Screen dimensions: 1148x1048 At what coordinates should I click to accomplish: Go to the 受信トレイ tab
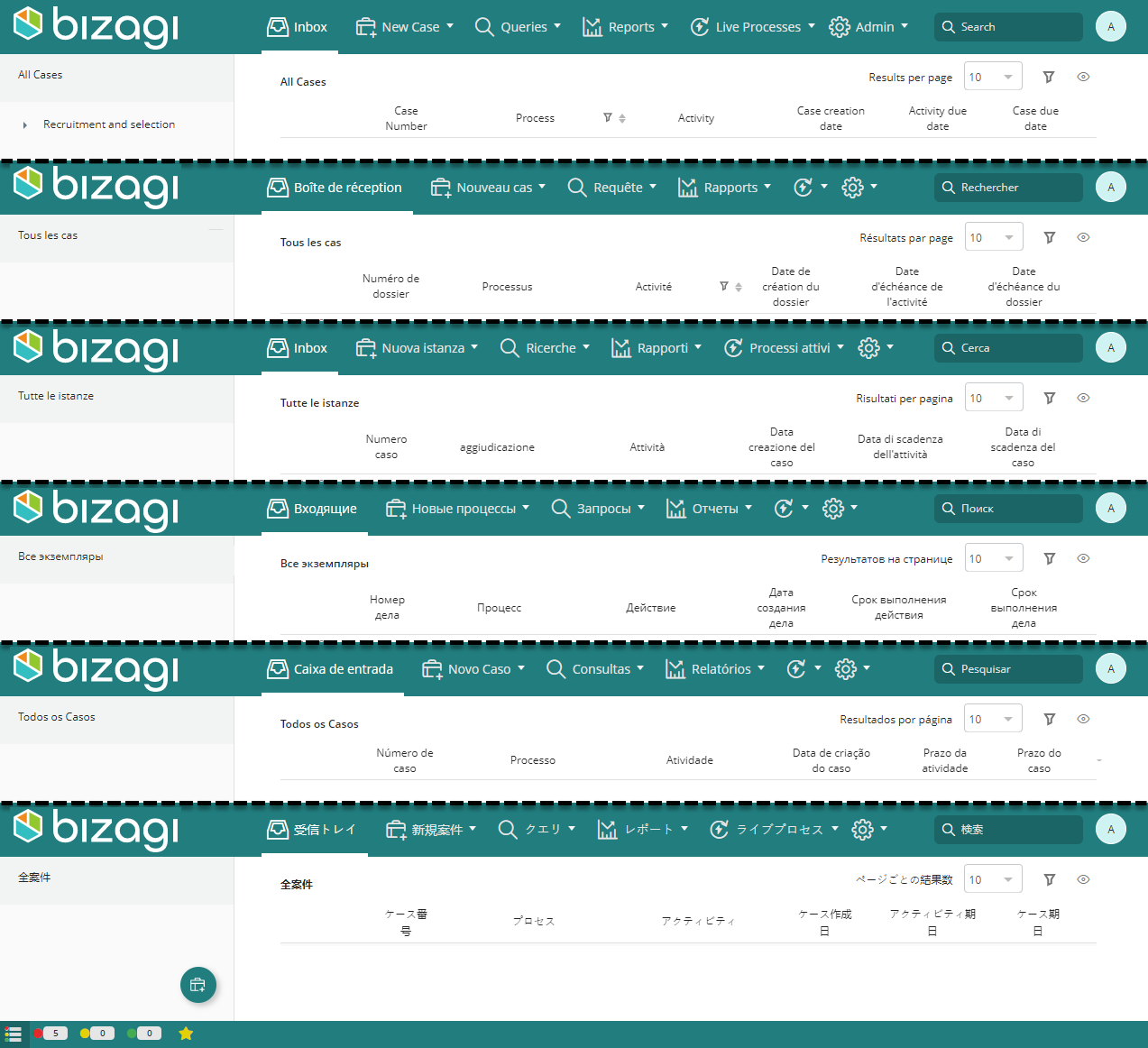click(315, 830)
